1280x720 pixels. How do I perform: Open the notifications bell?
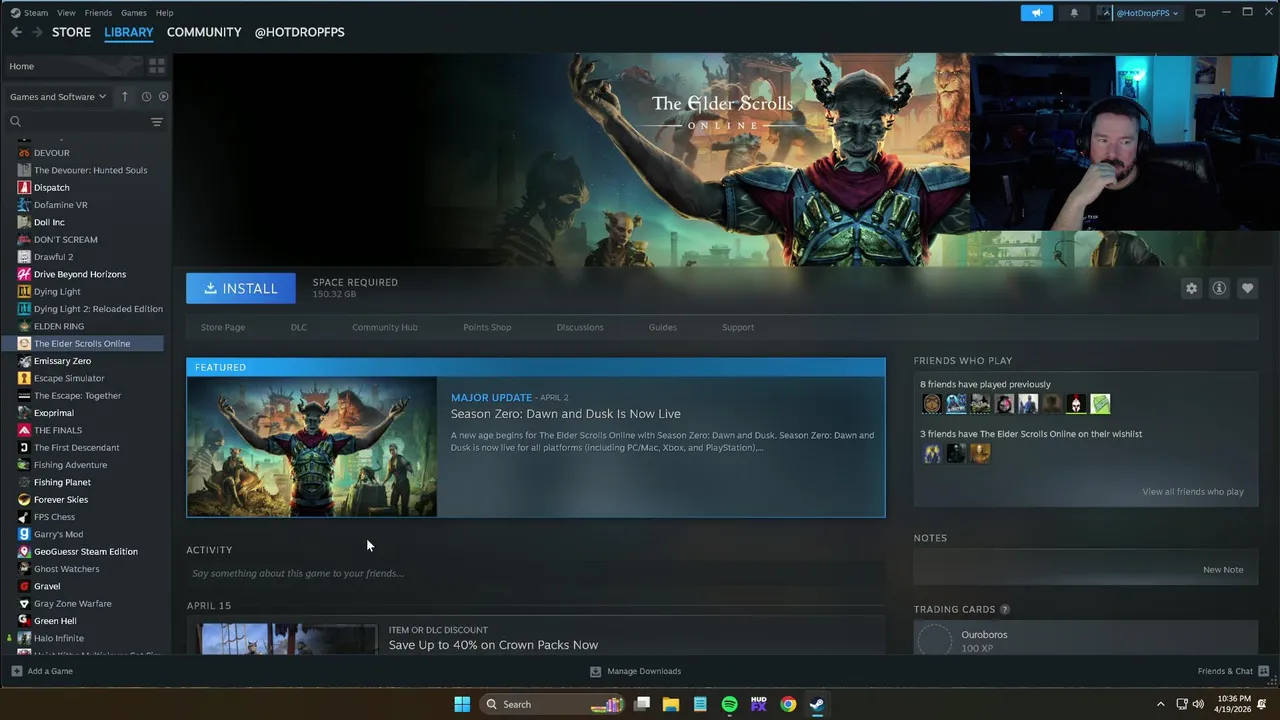coord(1074,13)
